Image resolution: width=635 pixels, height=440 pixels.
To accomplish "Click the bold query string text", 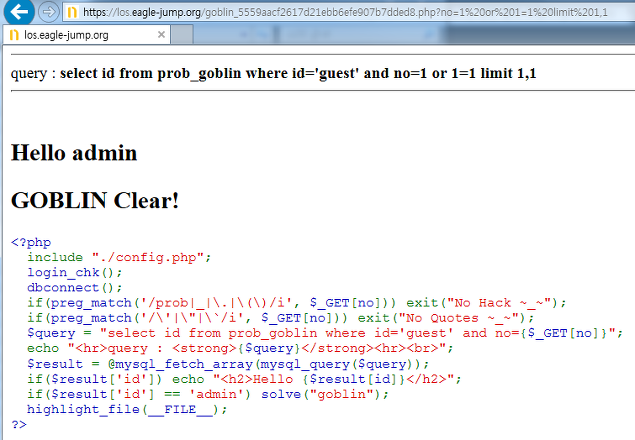I will pos(298,73).
